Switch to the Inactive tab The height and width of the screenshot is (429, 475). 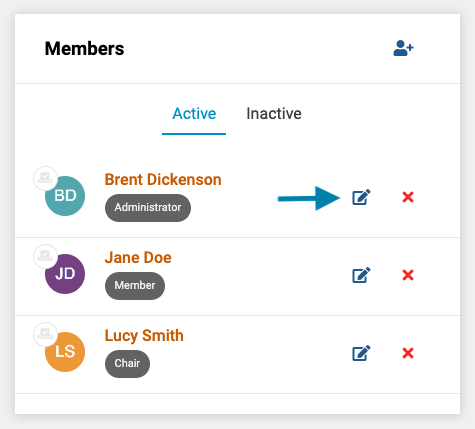(274, 114)
